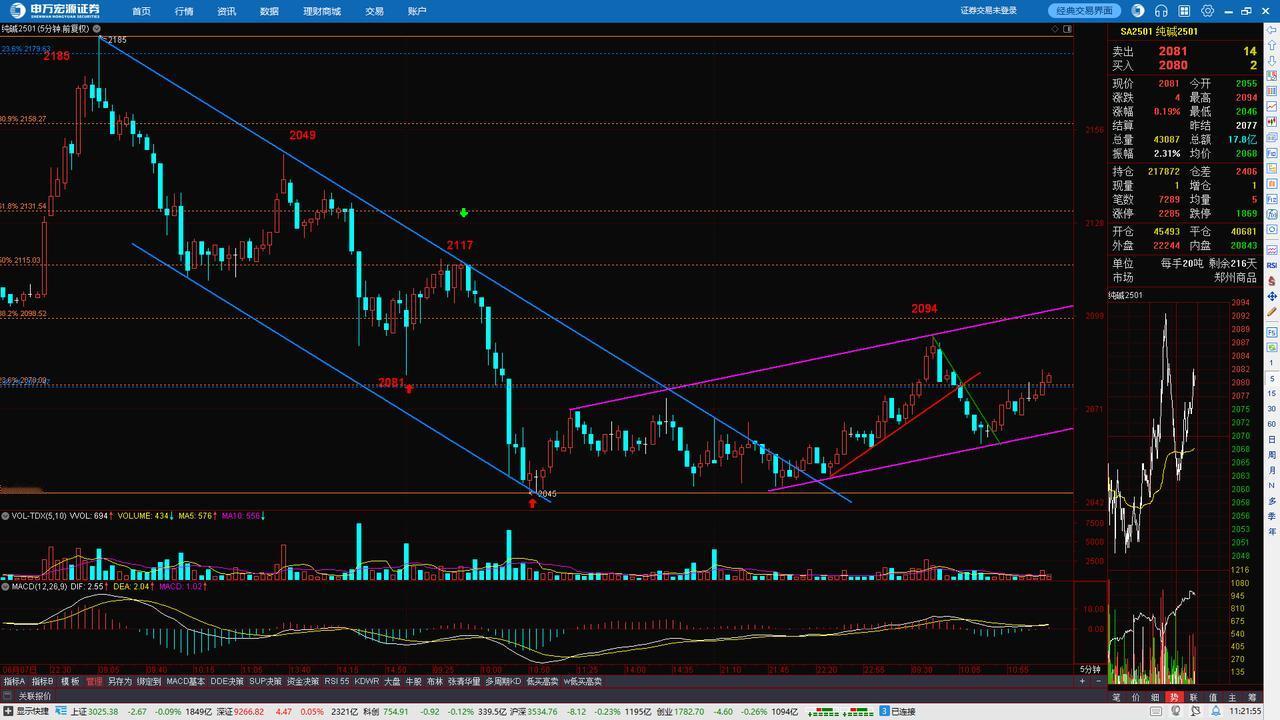This screenshot has width=1280, height=720.
Task: Open the headset customer service icon
Action: [x=1161, y=10]
